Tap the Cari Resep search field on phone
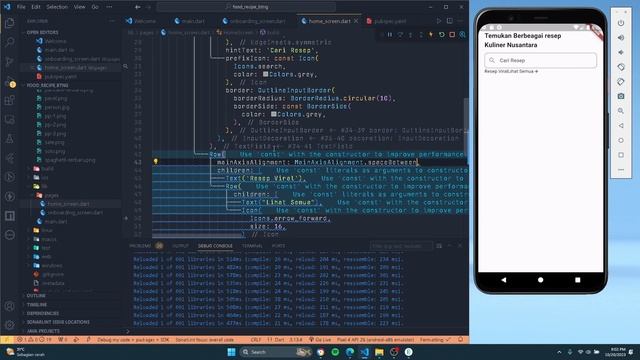This screenshot has width=640, height=360. 540,60
